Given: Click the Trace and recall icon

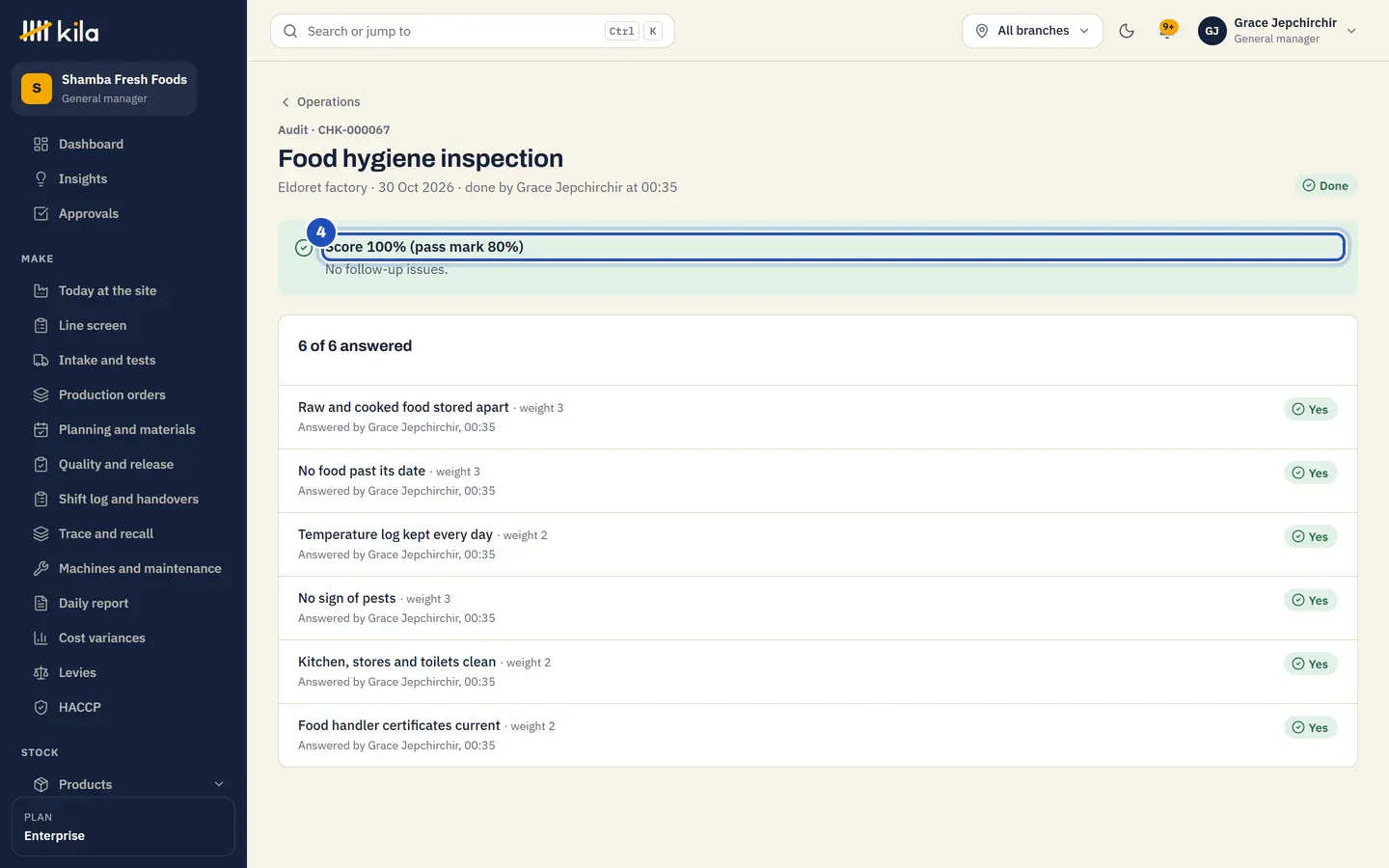Looking at the screenshot, I should (x=41, y=534).
